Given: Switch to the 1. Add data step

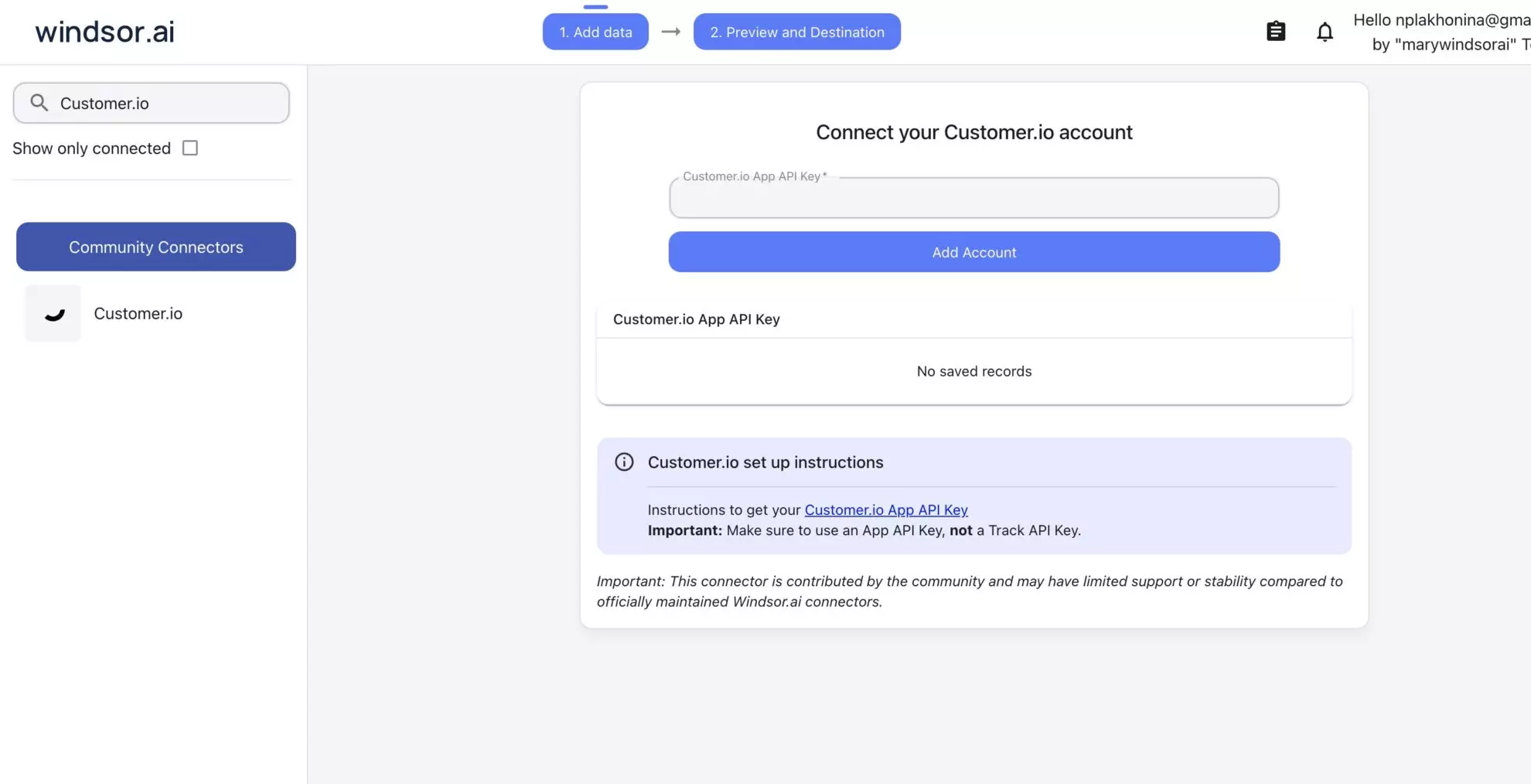Looking at the screenshot, I should click(595, 32).
